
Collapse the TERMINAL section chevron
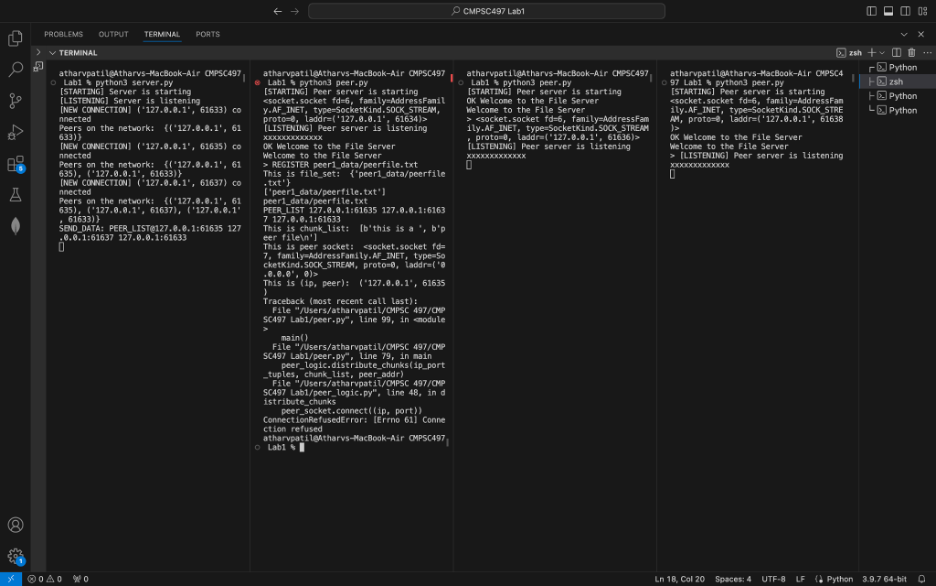click(38, 52)
